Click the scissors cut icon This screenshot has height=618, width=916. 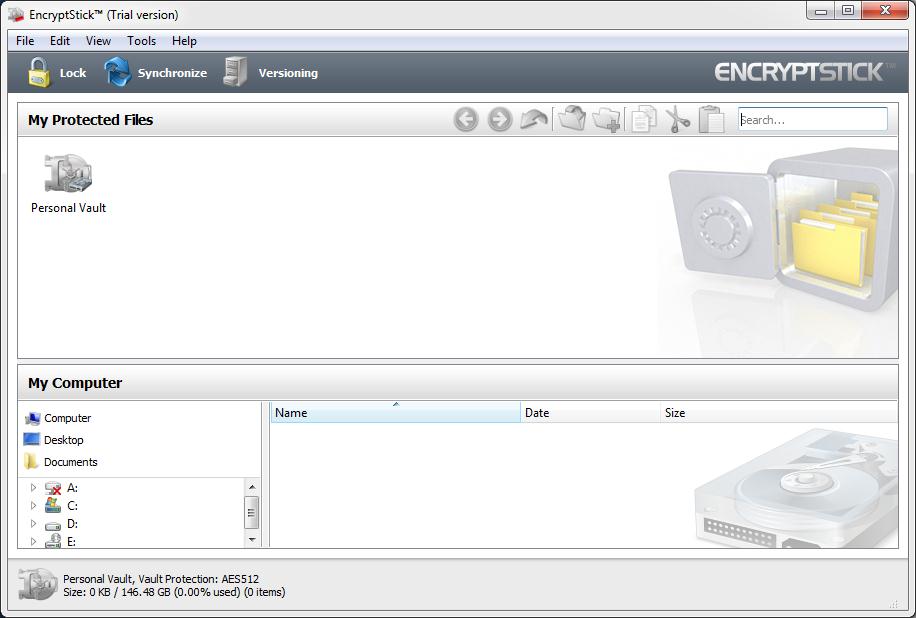tap(677, 119)
